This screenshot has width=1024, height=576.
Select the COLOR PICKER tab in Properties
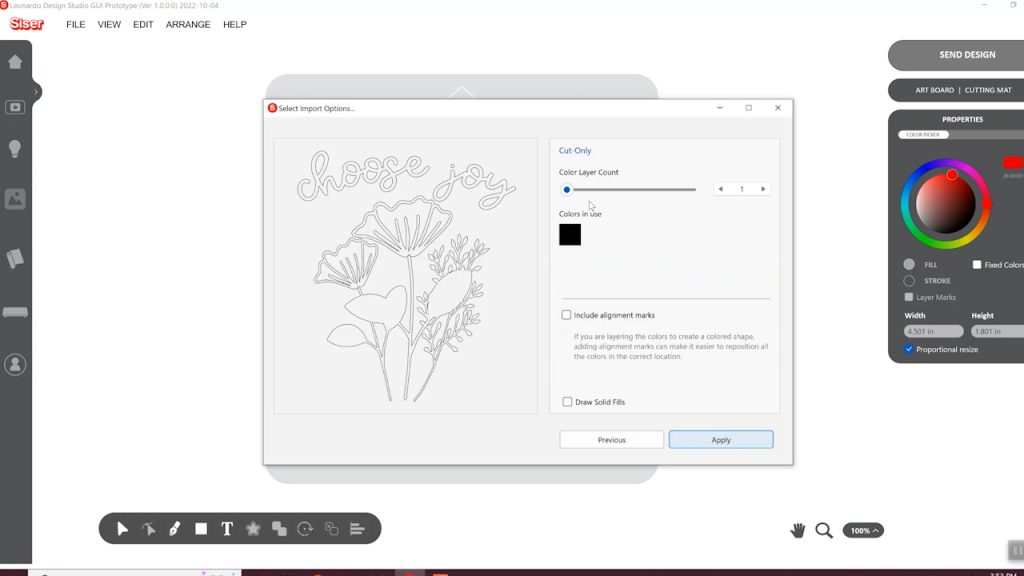[923, 135]
